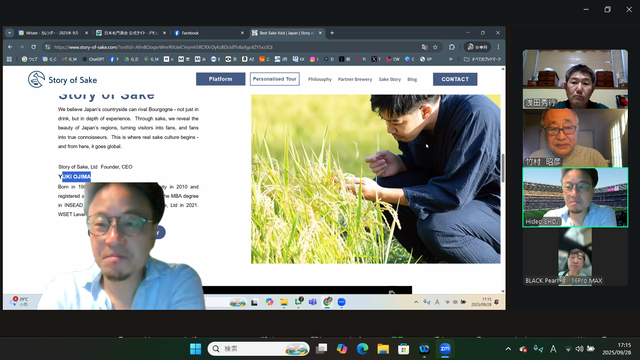Close the Best Sake Visit tab
Image resolution: width=640 pixels, height=360 pixels.
[x=320, y=33]
